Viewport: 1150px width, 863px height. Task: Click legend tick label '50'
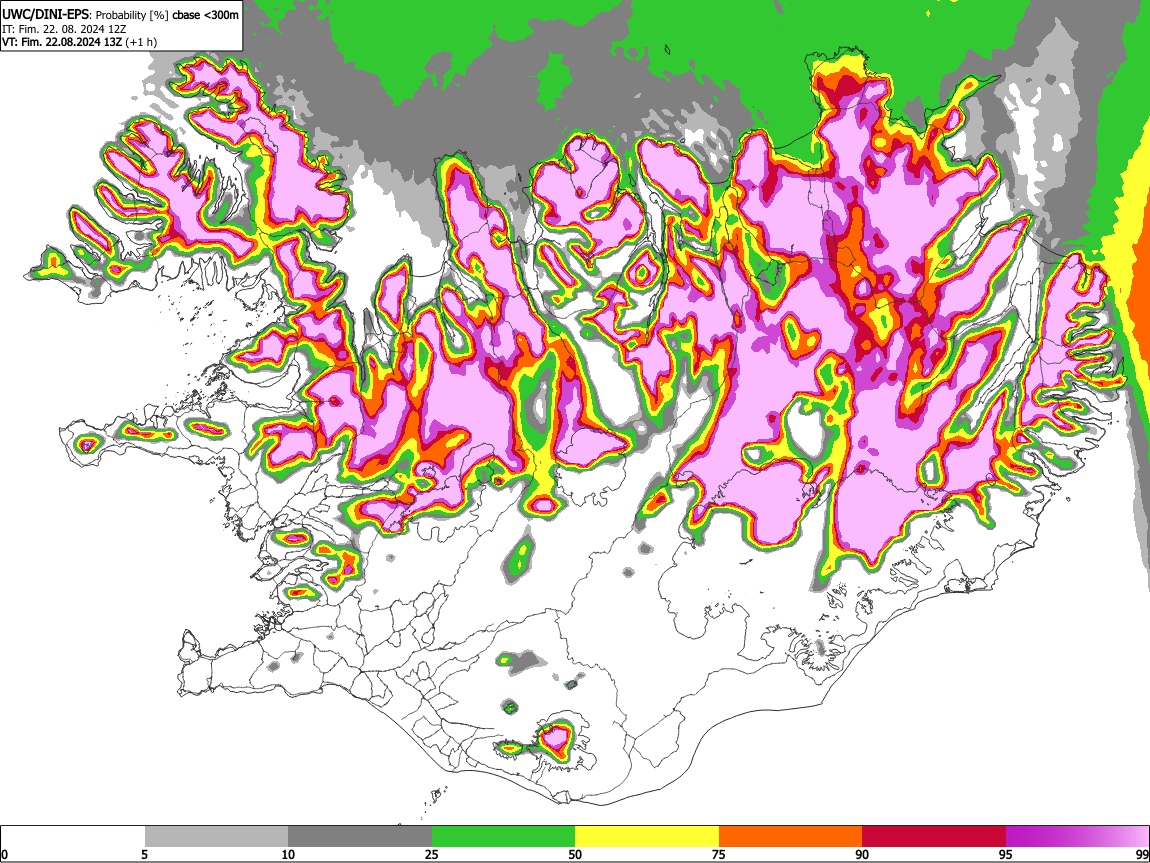(575, 855)
